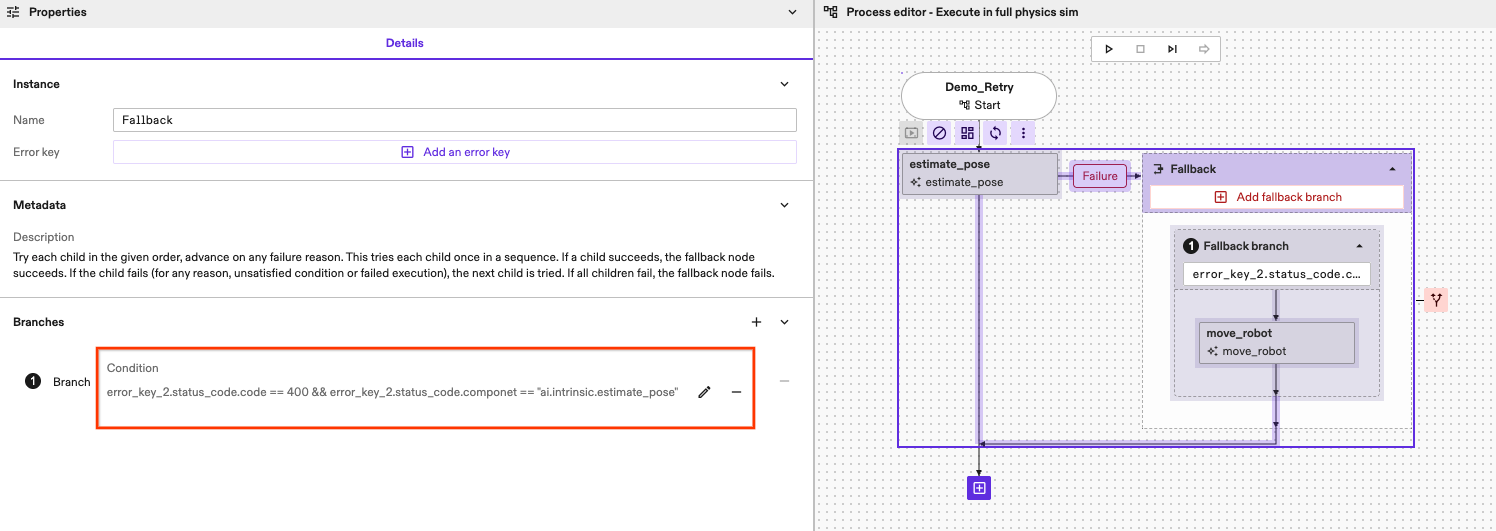Image resolution: width=1496 pixels, height=531 pixels.
Task: Click the Name input field containing Fallback
Action: (455, 120)
